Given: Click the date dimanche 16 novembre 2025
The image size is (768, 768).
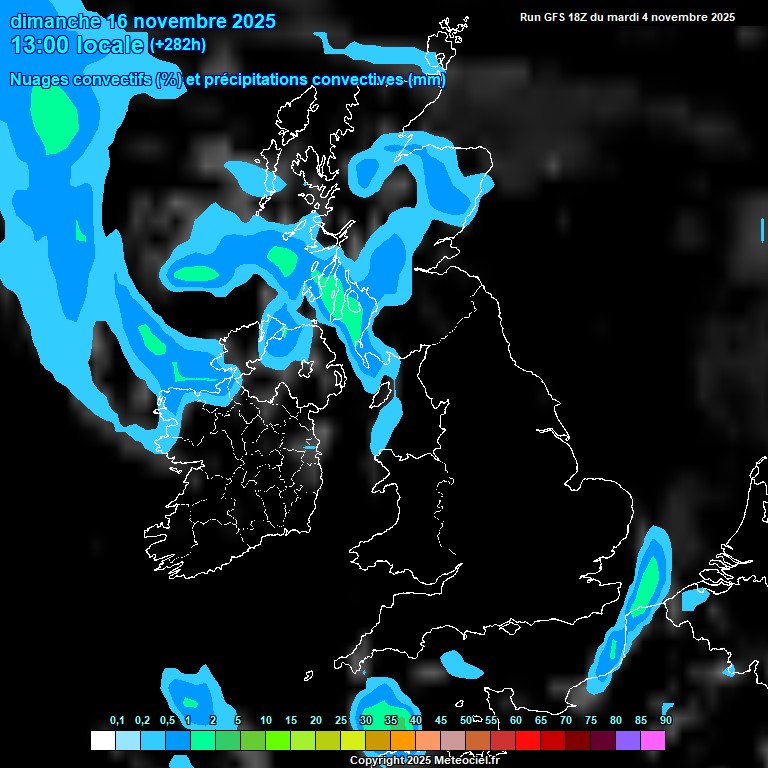Looking at the screenshot, I should tap(143, 21).
